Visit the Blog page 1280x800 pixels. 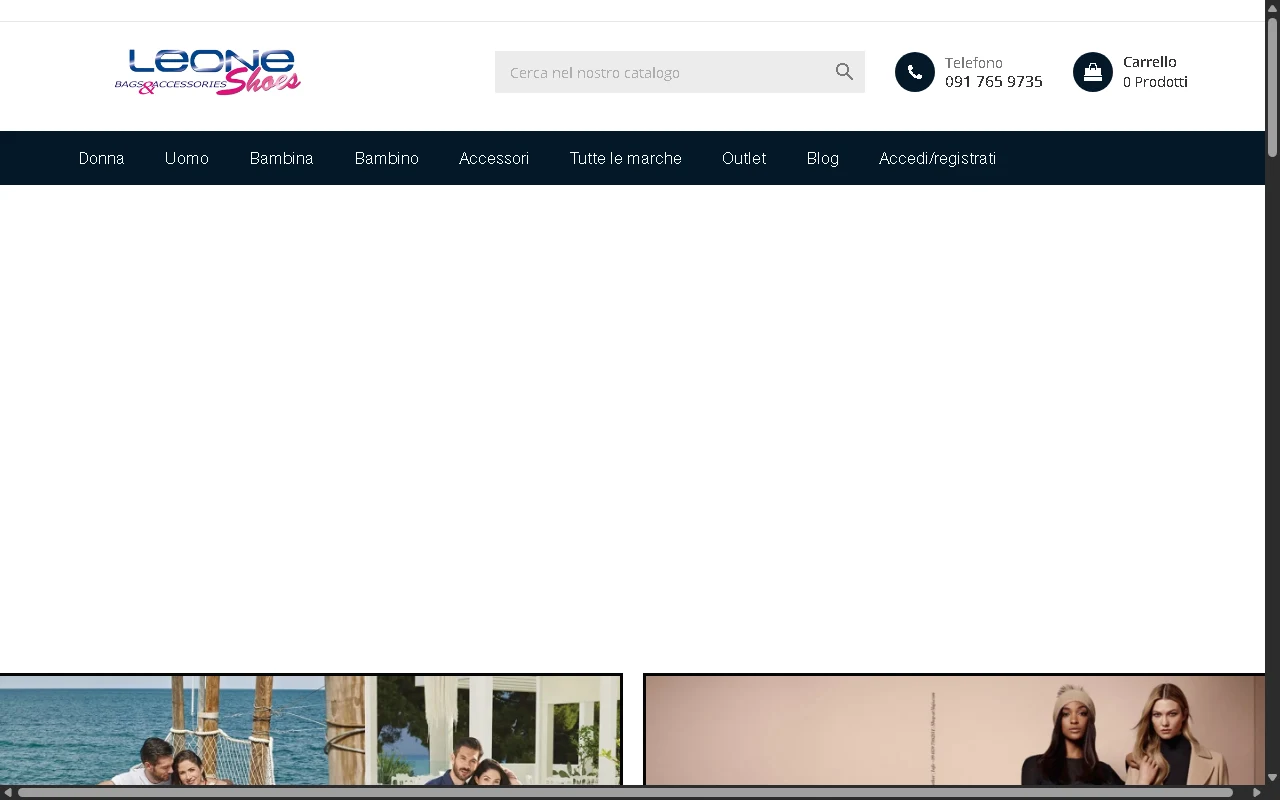823,158
